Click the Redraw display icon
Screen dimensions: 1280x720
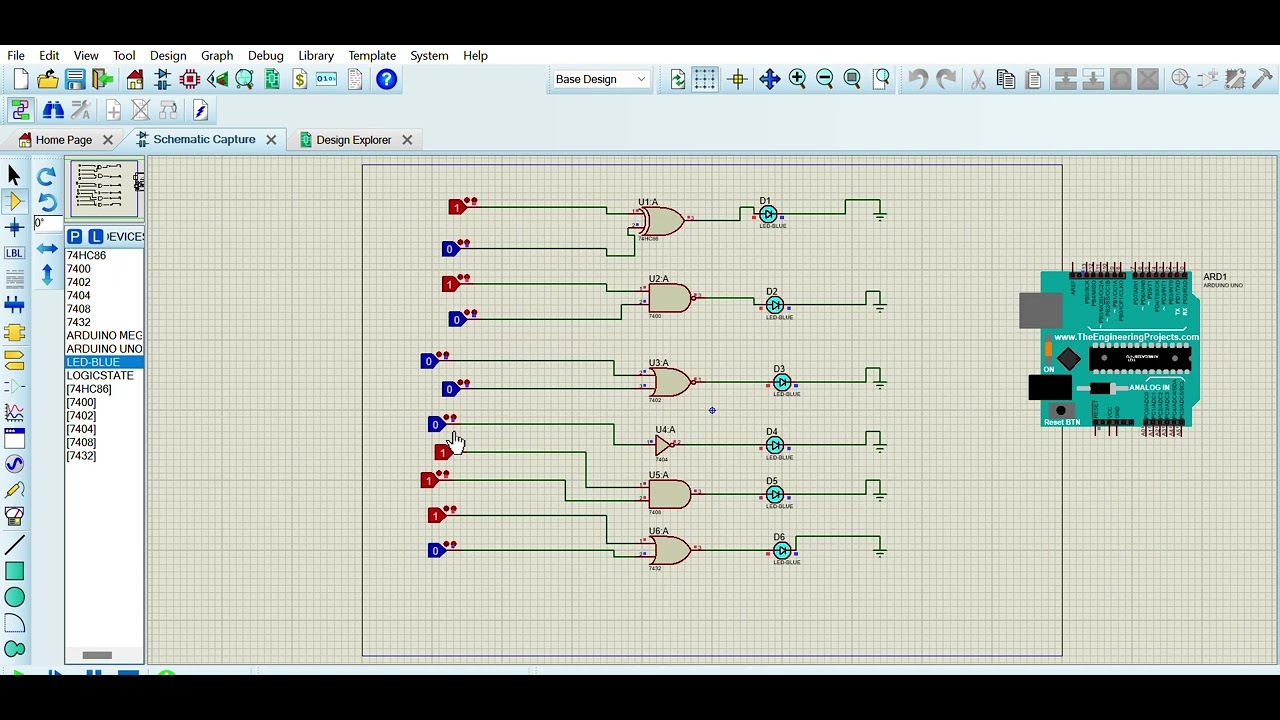tap(678, 79)
